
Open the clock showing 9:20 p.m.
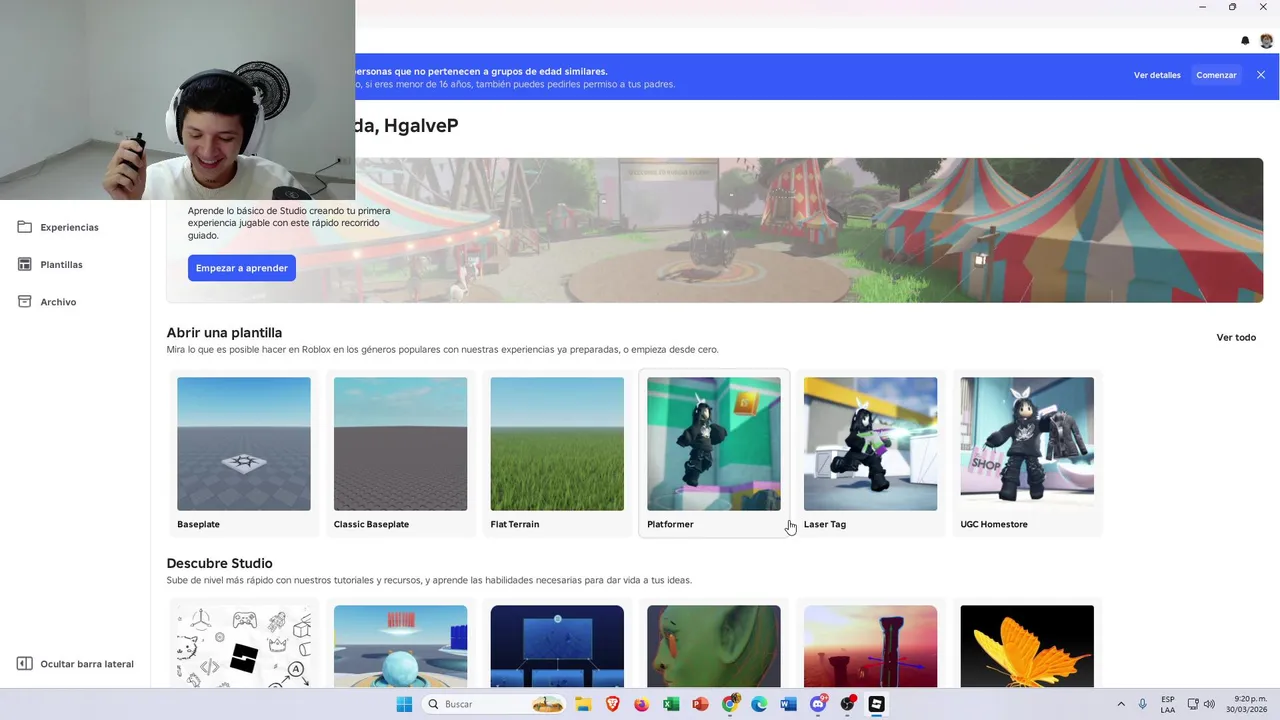pos(1246,704)
